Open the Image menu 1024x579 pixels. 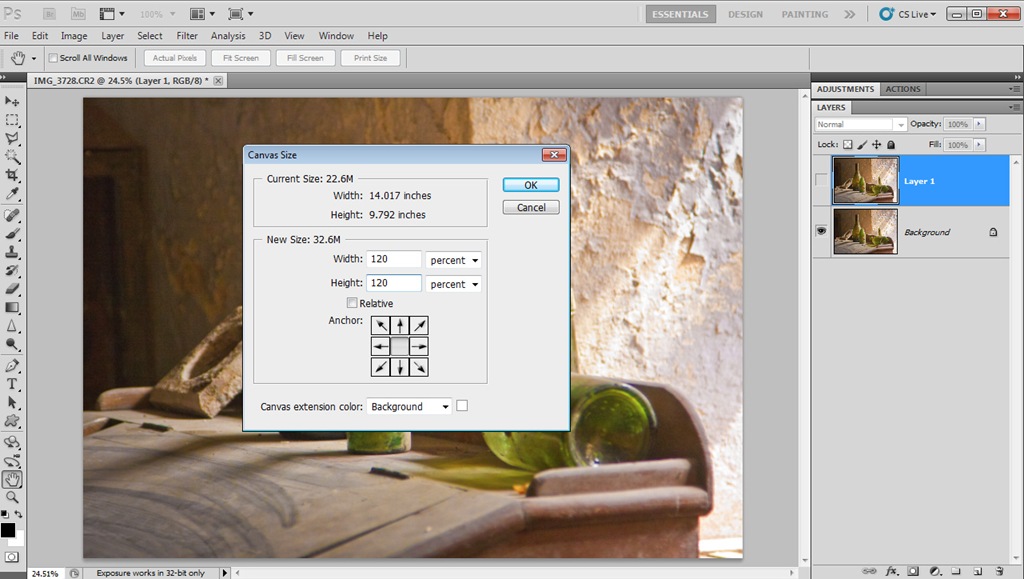[74, 35]
